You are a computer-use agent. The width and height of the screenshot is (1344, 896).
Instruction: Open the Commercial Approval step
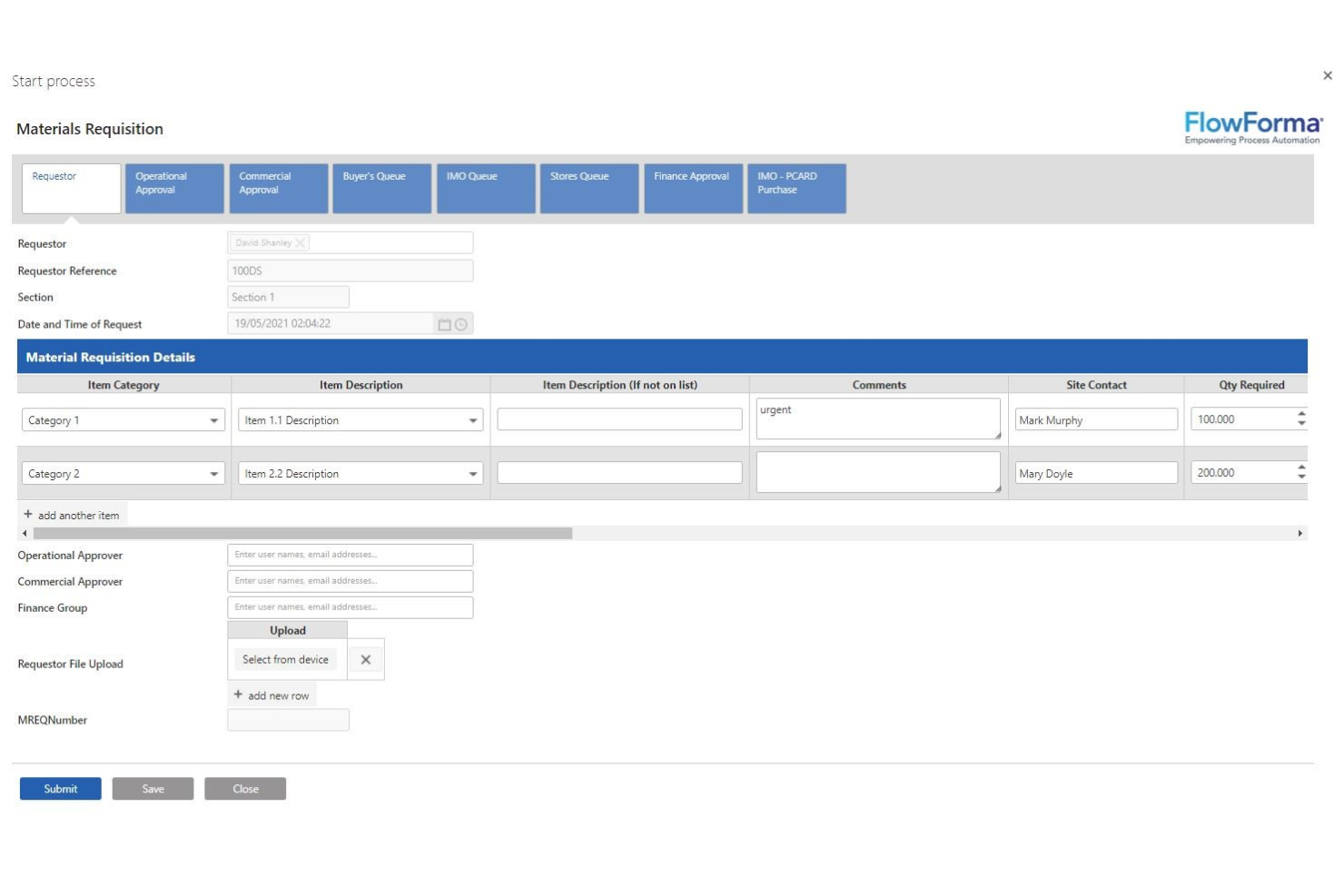click(278, 188)
